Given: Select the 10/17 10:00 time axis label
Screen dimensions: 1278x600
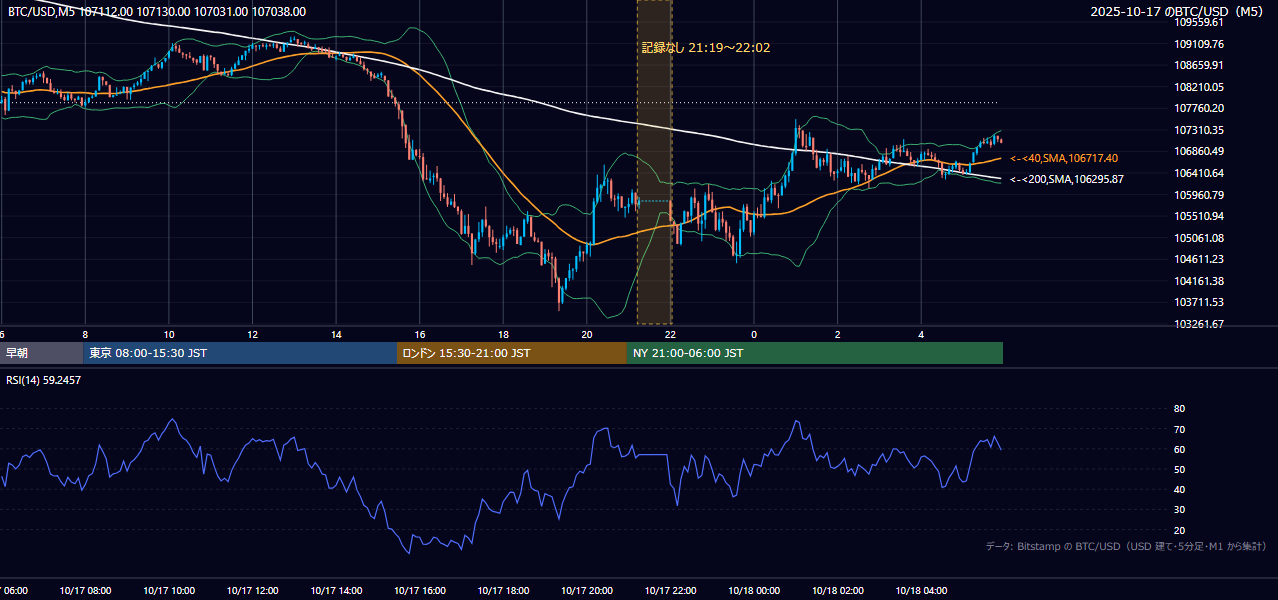Looking at the screenshot, I should pyautogui.click(x=169, y=591).
